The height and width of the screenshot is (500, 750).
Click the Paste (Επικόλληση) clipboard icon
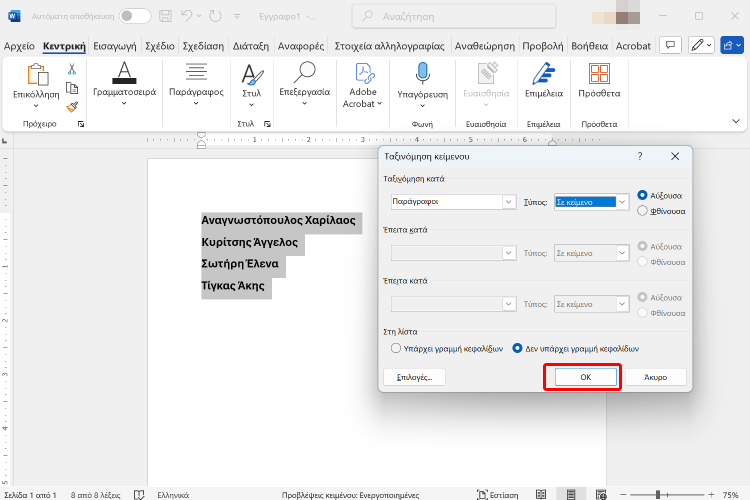click(x=37, y=75)
